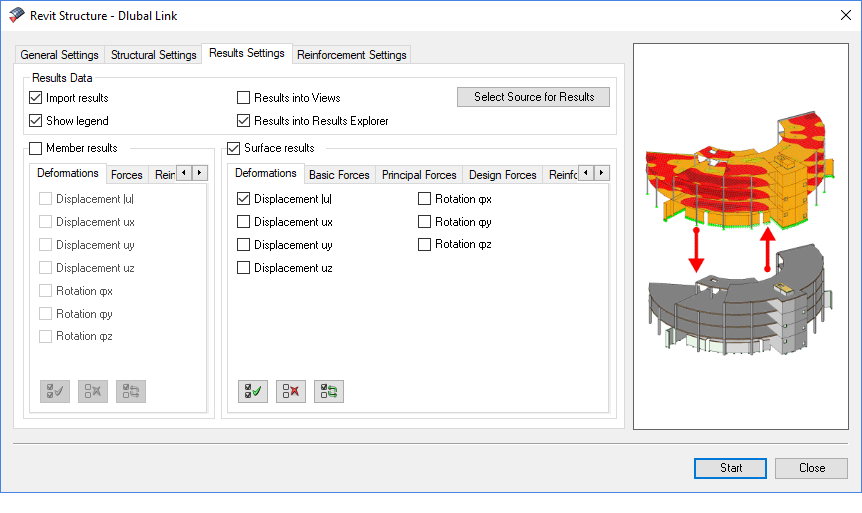Deselect all surface deformation results icon
Screen dimensions: 862x513
[x=291, y=391]
